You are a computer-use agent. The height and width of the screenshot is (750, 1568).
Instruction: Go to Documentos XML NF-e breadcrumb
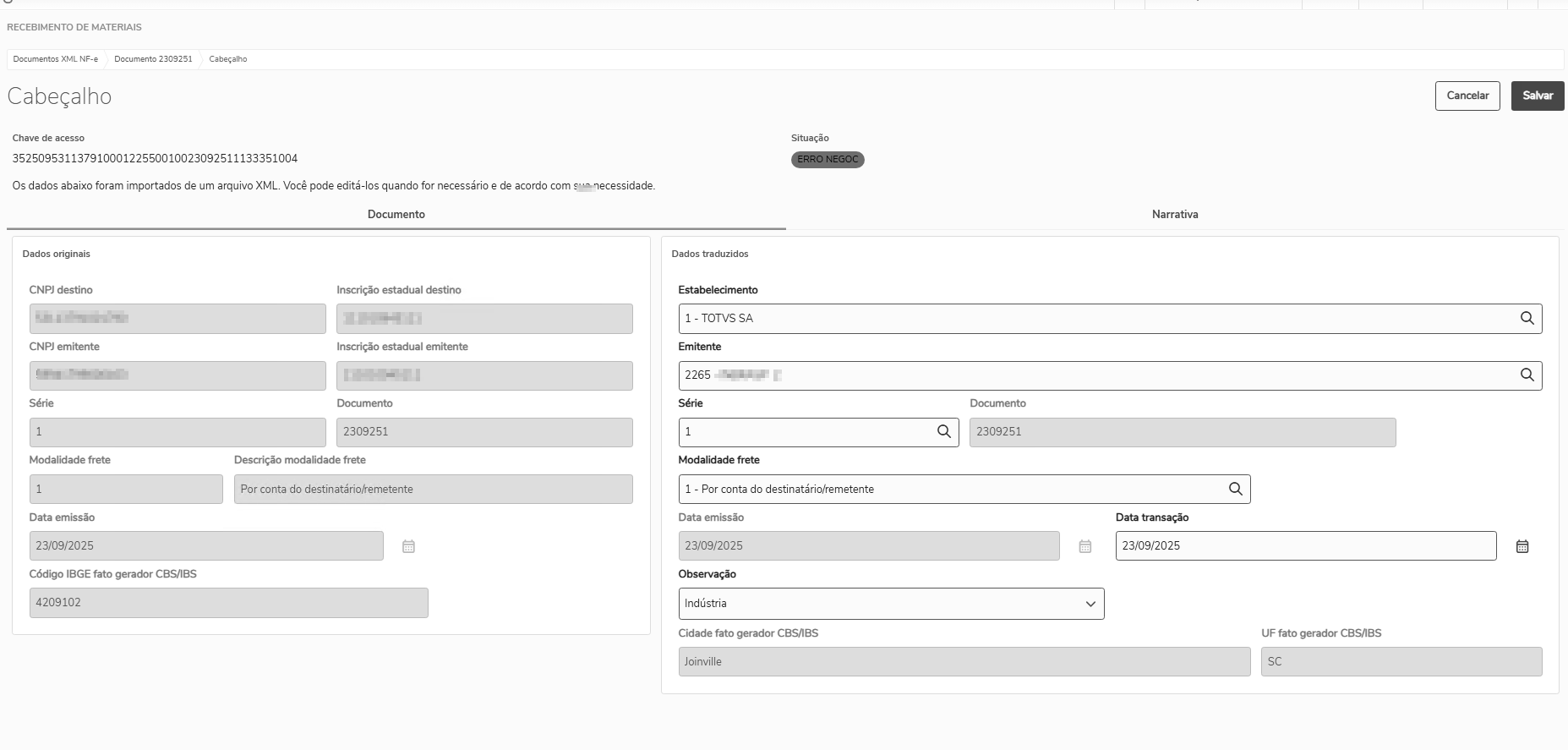pyautogui.click(x=56, y=59)
